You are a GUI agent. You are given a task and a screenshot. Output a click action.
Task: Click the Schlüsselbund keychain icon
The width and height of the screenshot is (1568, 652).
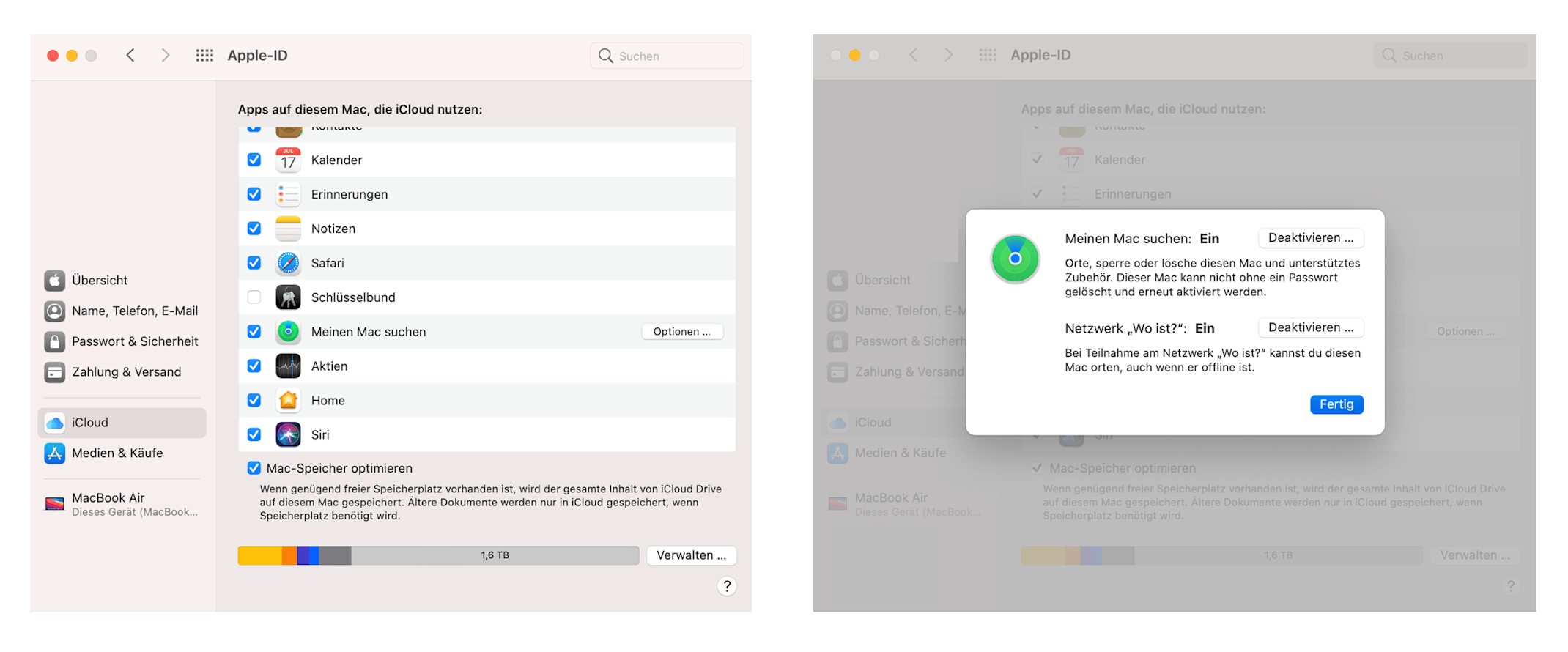pos(289,297)
